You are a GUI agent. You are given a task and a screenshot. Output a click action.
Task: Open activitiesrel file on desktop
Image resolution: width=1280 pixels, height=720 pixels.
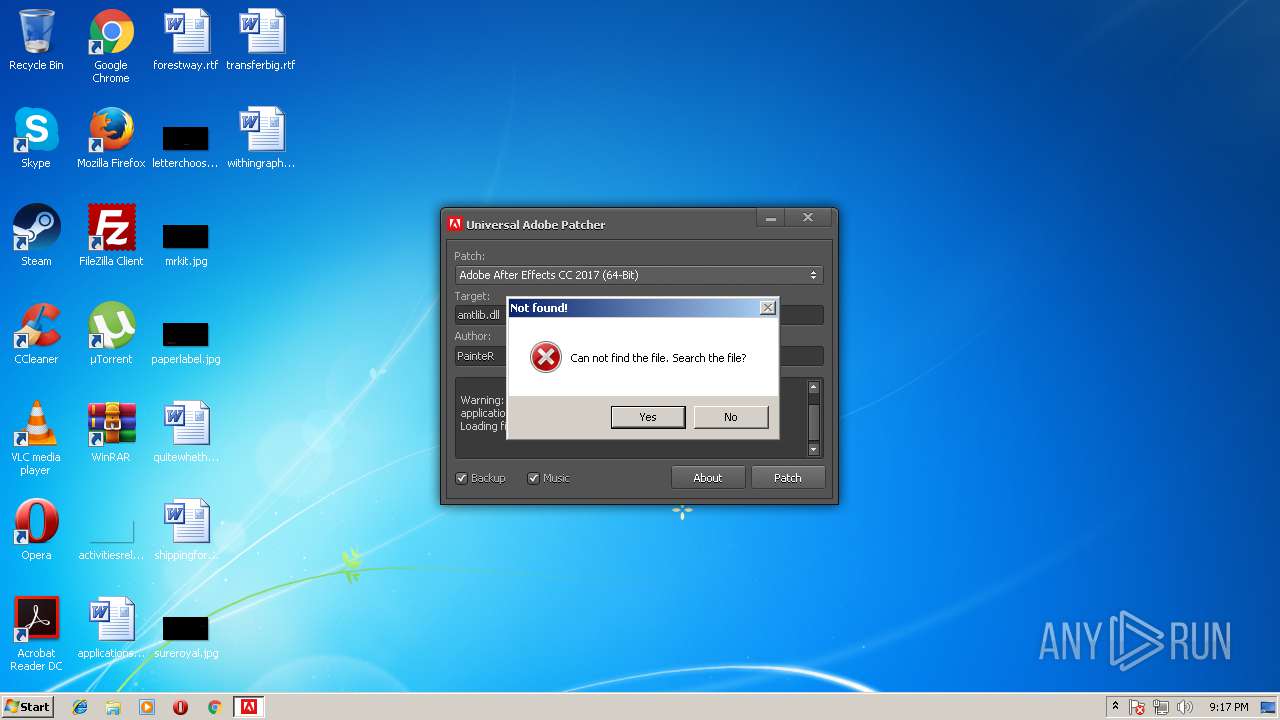[111, 539]
